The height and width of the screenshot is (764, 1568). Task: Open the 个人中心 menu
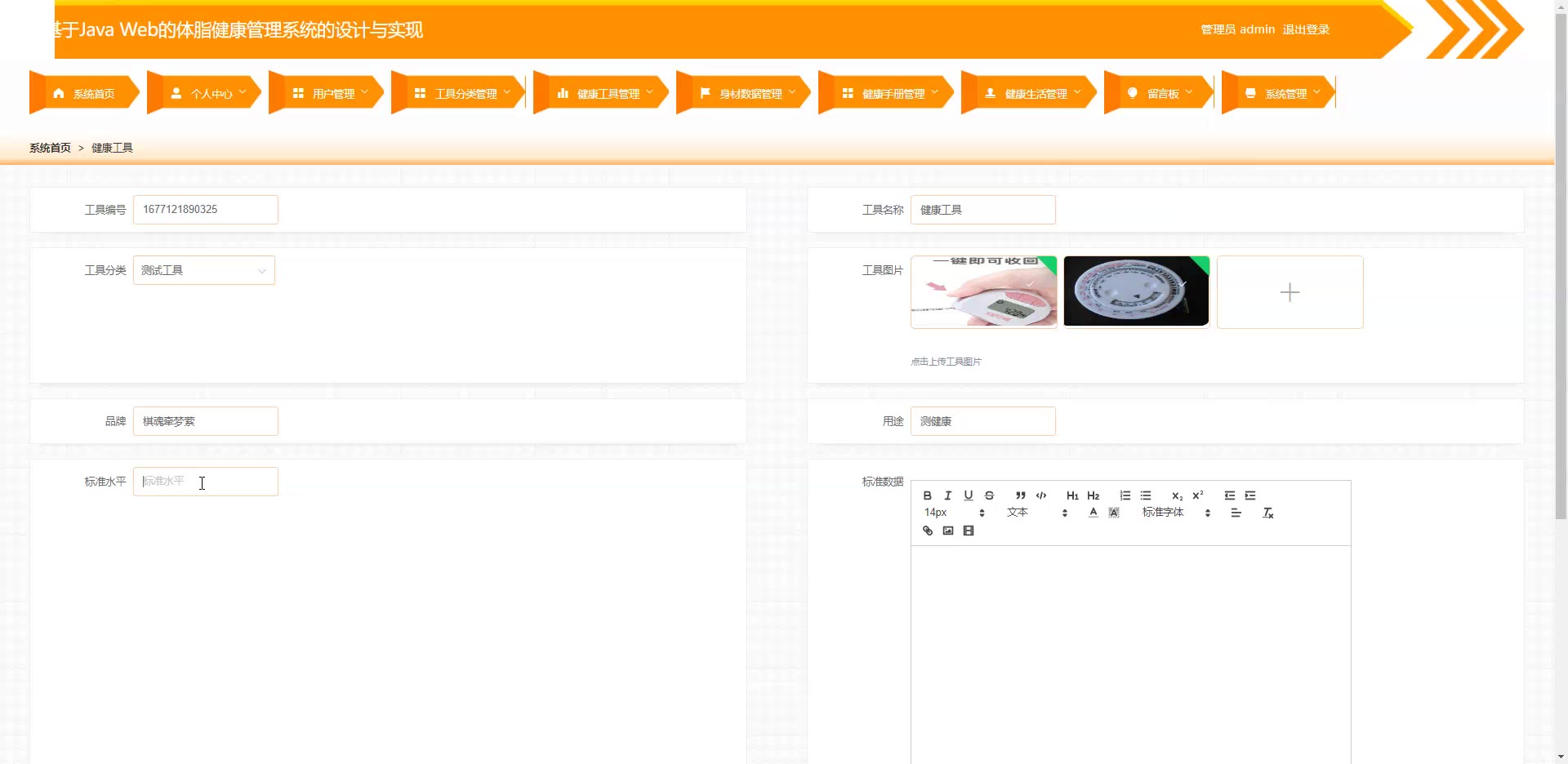click(x=205, y=94)
